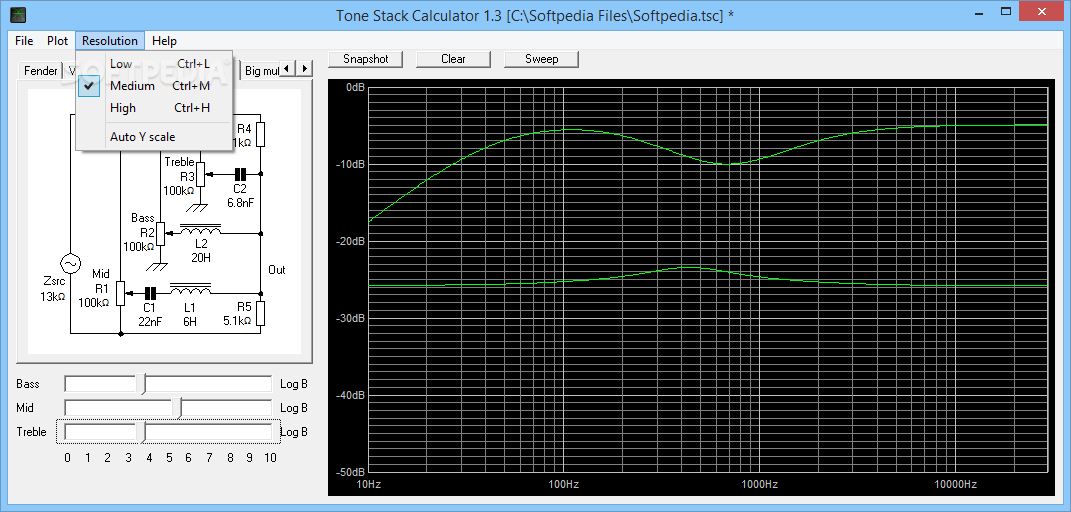Click the scale number 5 below sliders

(169, 457)
